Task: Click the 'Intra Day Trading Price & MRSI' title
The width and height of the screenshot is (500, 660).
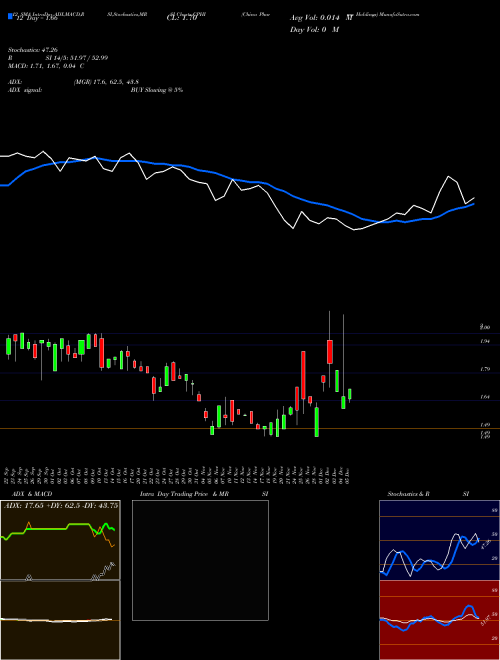Action: coord(204,494)
